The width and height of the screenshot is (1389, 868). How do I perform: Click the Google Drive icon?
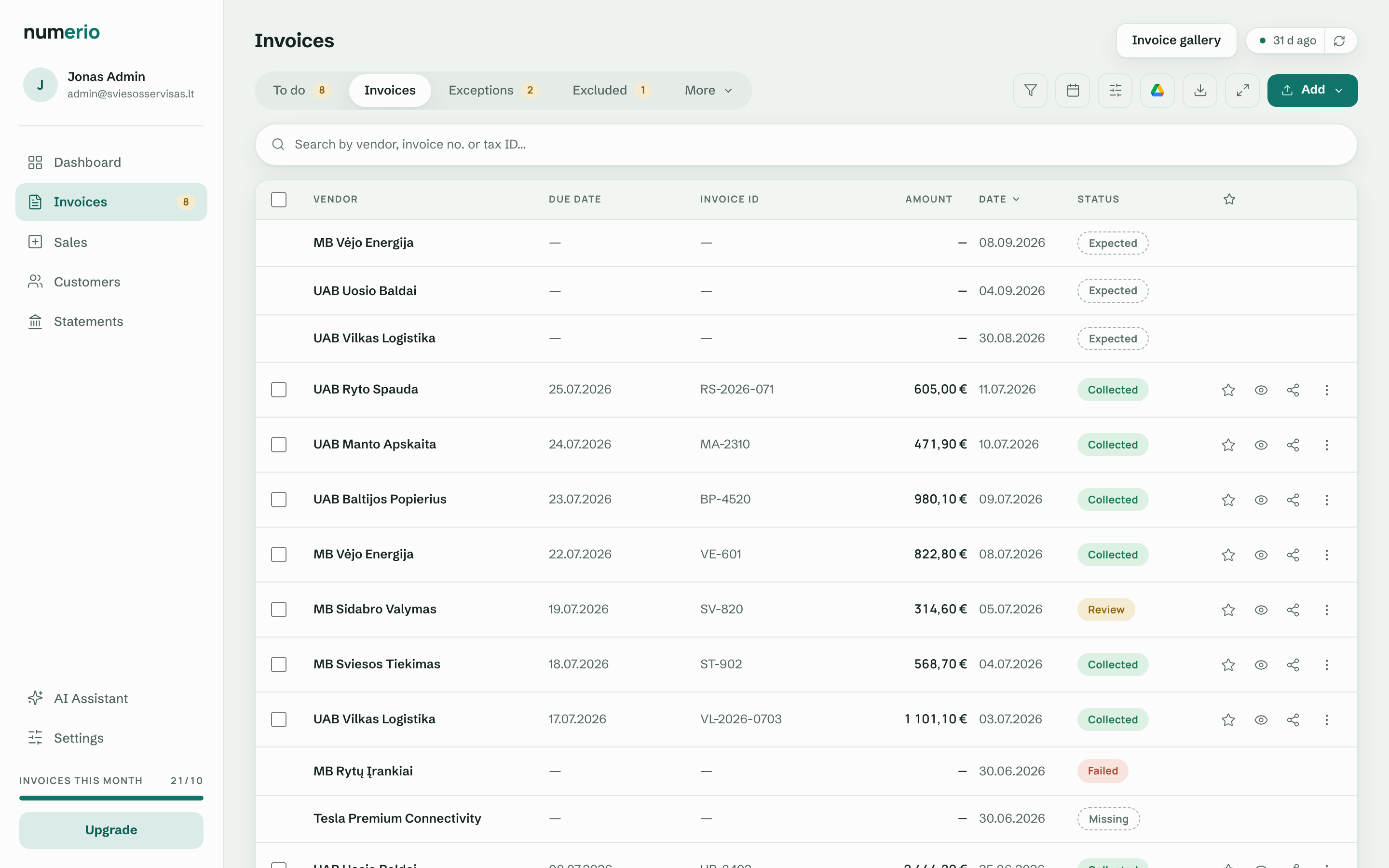(1157, 90)
